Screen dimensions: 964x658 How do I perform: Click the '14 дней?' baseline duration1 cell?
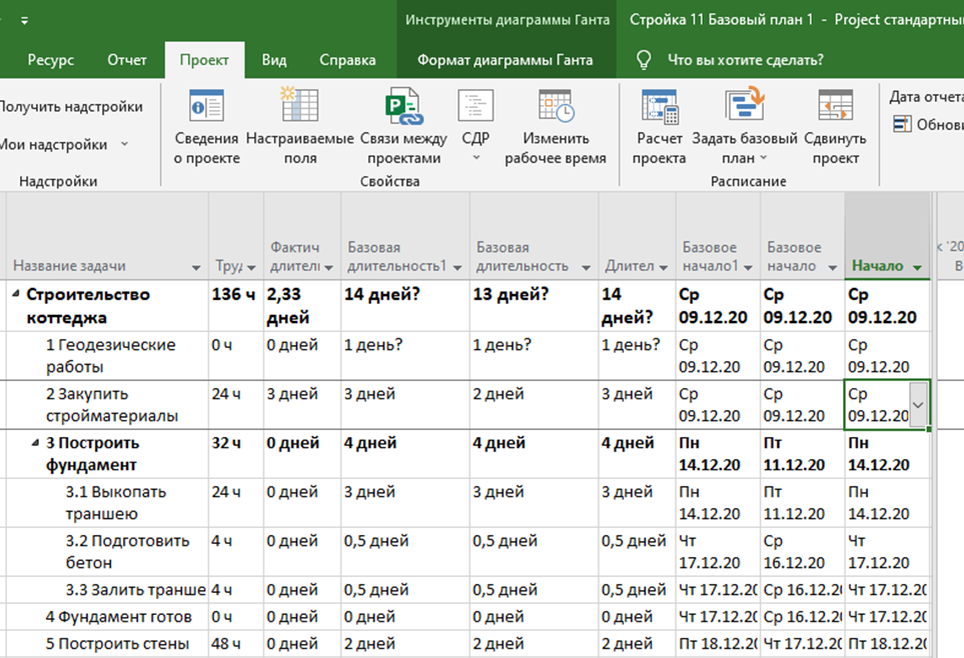(x=405, y=306)
